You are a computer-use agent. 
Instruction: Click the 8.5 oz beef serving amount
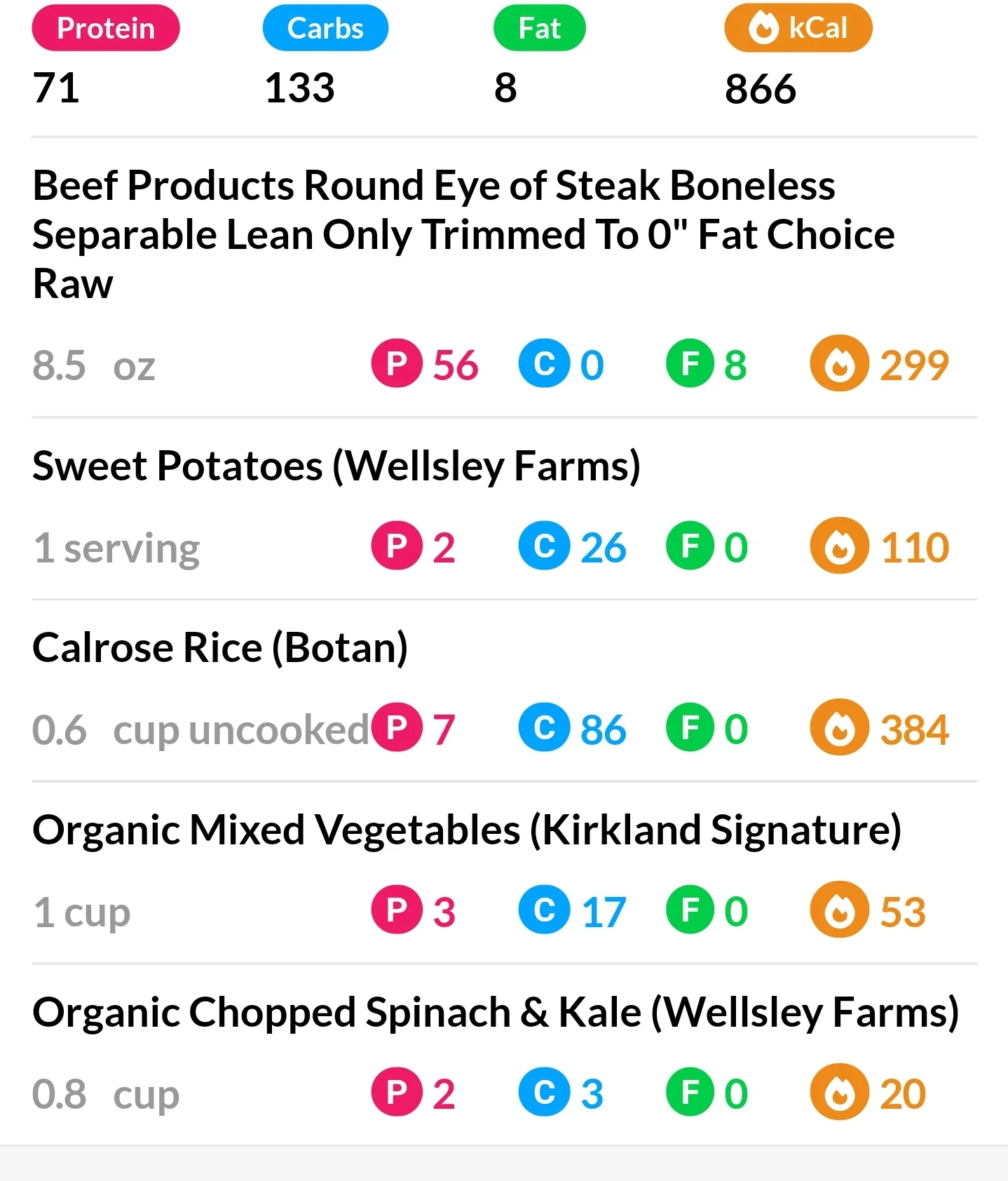93,365
